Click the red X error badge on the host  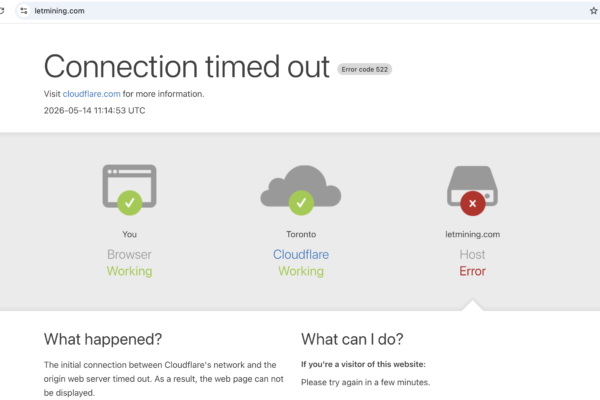(473, 203)
